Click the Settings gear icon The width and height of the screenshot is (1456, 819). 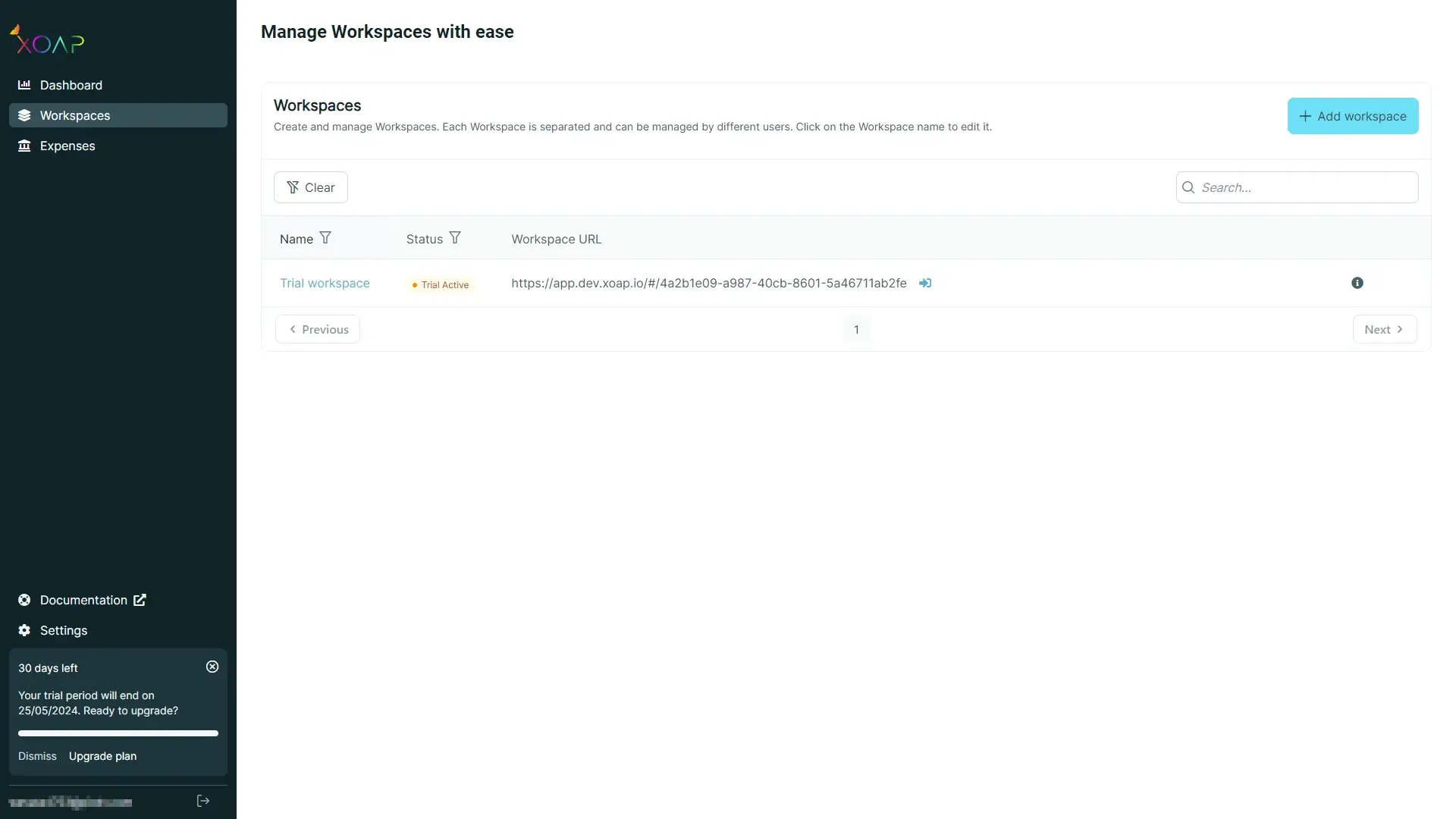(24, 630)
